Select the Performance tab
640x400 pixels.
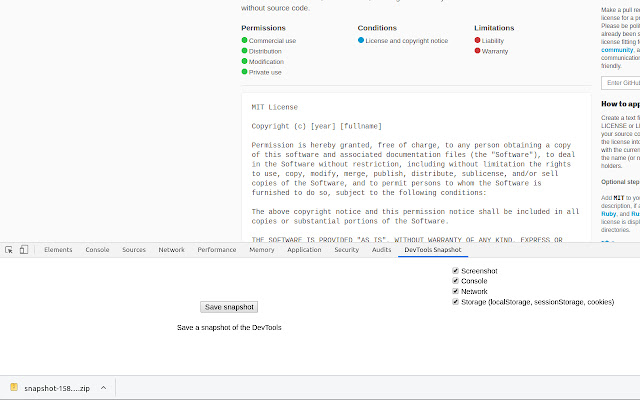point(217,250)
